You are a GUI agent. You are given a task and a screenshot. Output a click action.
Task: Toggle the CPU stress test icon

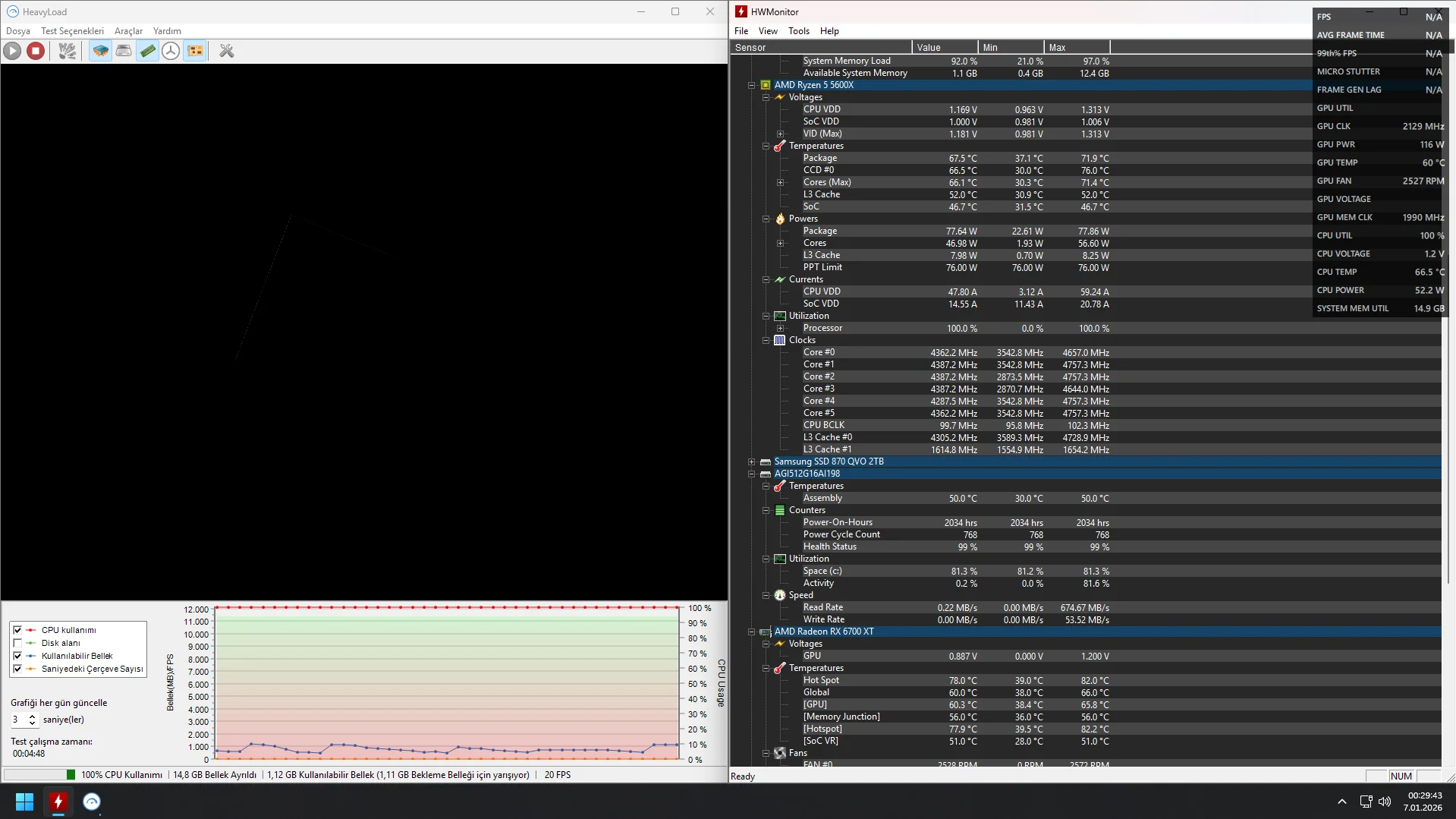100,51
